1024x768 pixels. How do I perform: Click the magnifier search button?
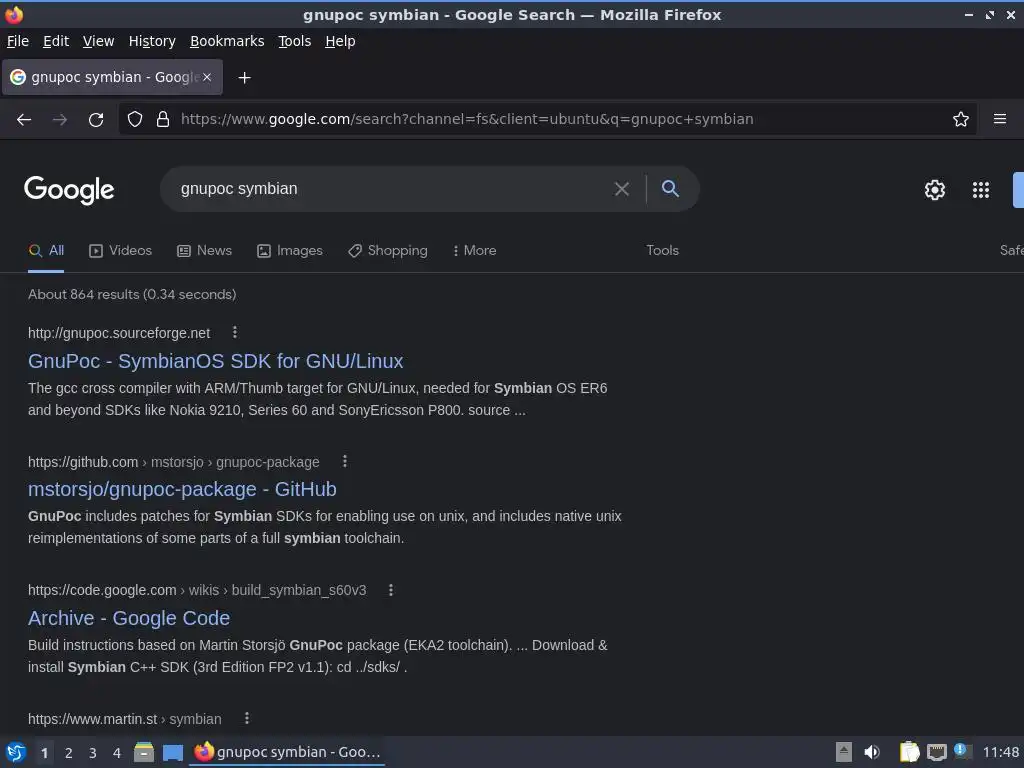pos(670,189)
